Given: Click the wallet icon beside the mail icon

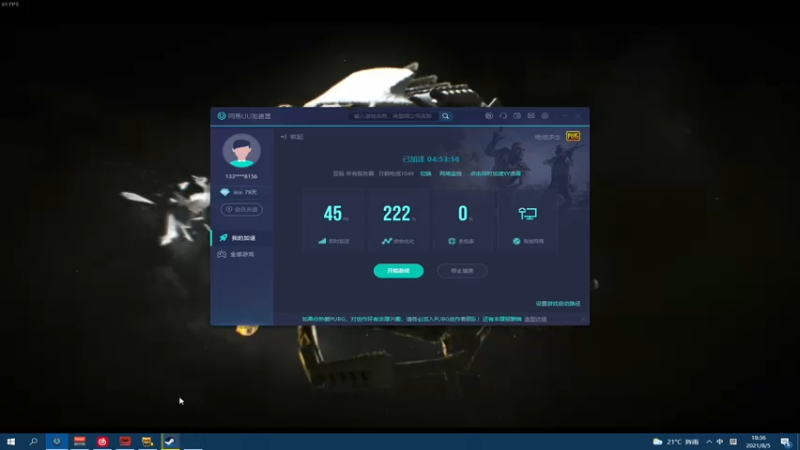Looking at the screenshot, I should tap(517, 116).
